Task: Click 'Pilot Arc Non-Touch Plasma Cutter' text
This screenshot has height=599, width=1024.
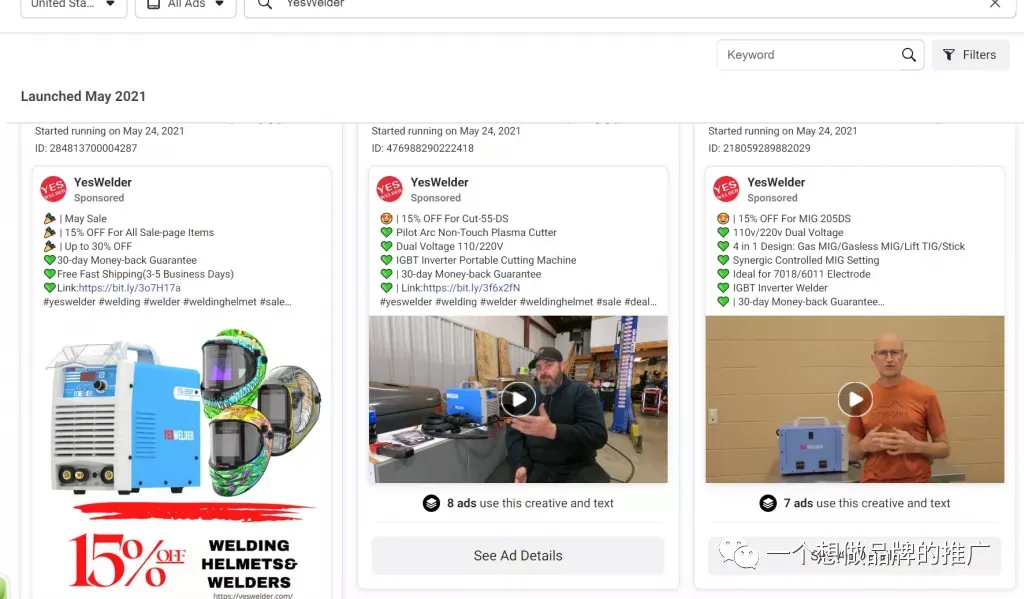Action: pos(476,233)
